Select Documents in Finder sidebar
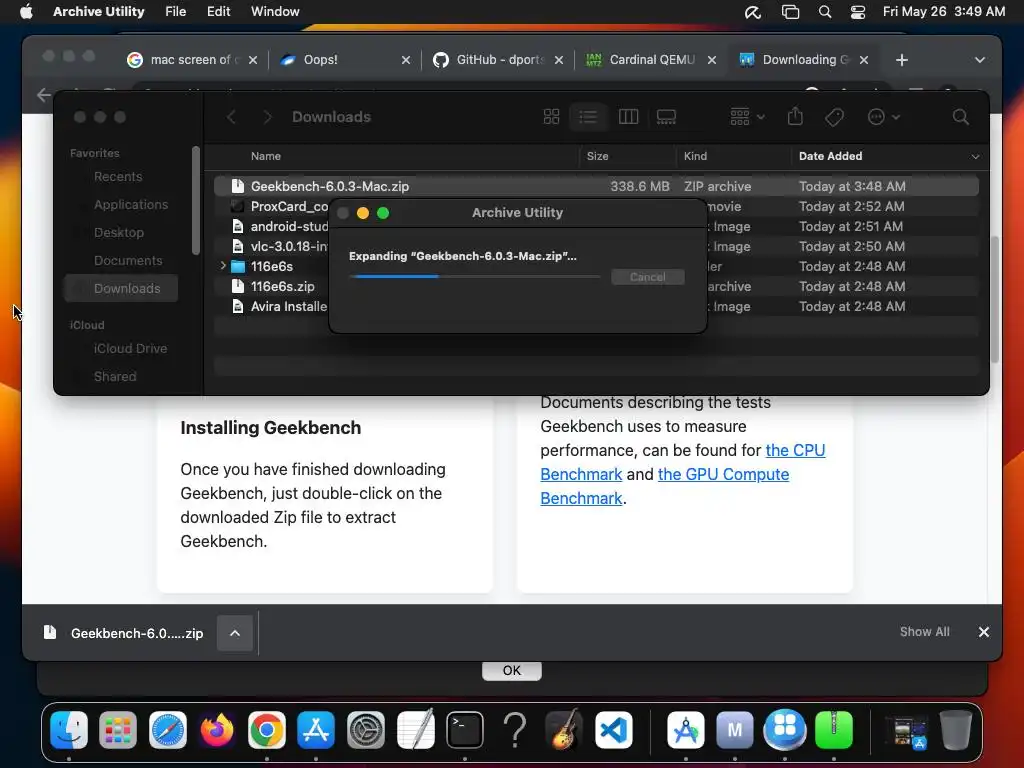 [128, 261]
